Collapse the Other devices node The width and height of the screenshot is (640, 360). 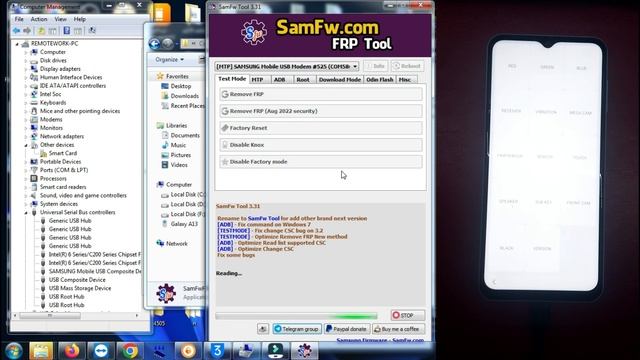pos(26,145)
